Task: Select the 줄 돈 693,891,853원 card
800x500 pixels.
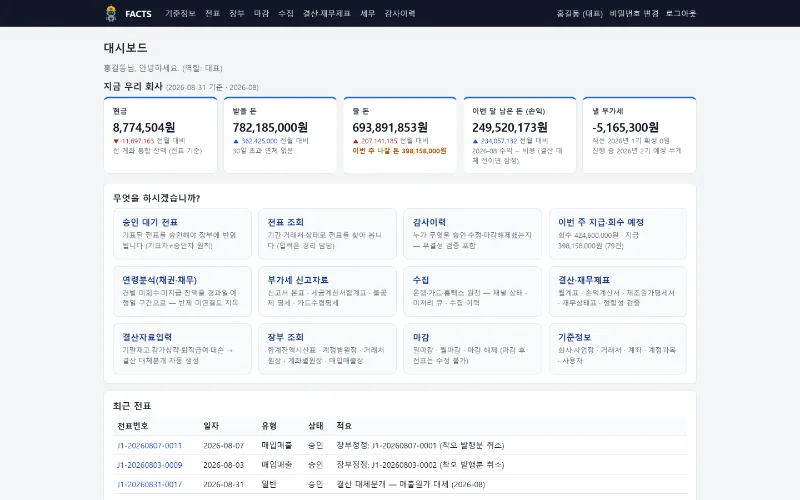Action: (x=399, y=135)
